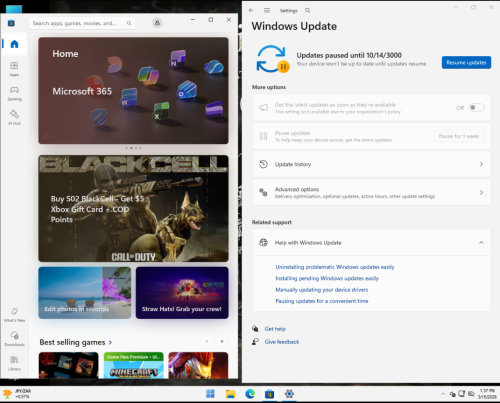Open Pausing updates for a convenient time link
500x403 pixels.
tap(322, 301)
